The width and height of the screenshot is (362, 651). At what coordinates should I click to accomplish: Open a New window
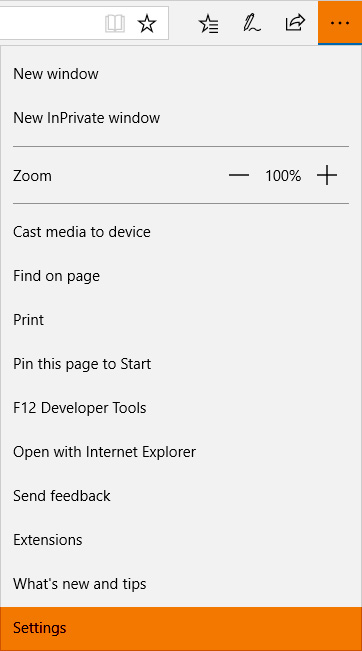point(181,74)
